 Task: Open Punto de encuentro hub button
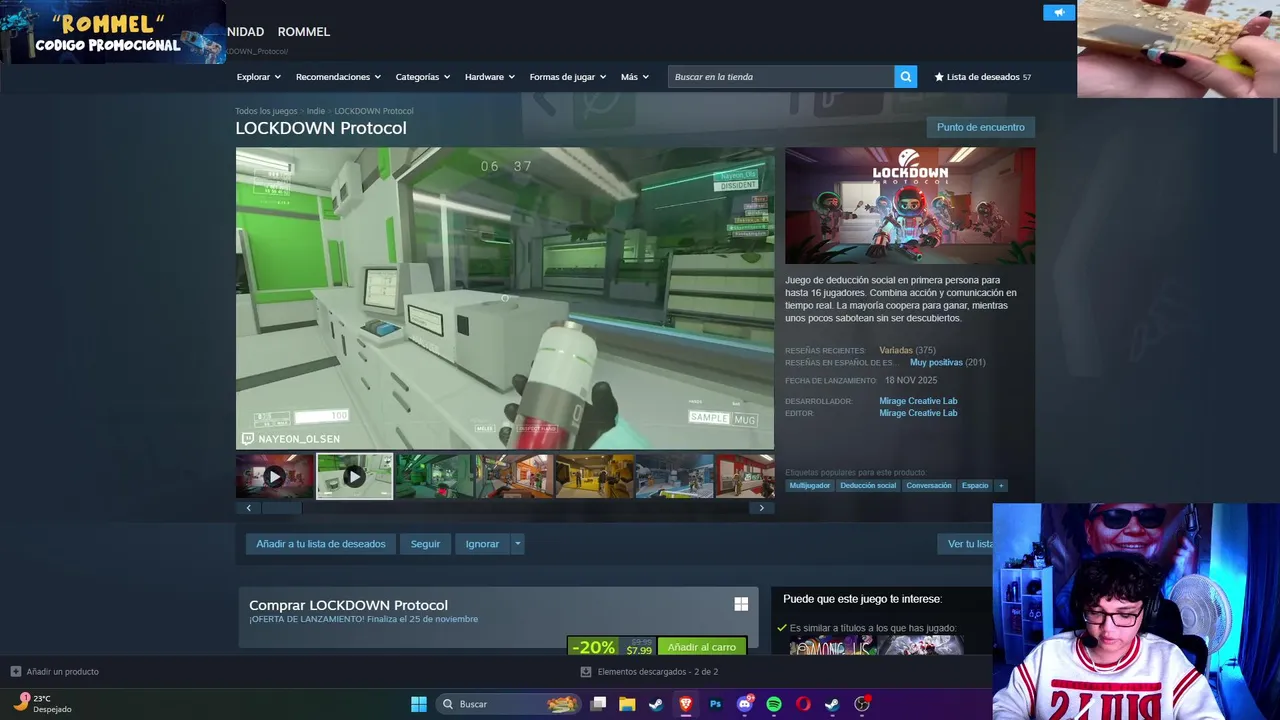[x=981, y=127]
